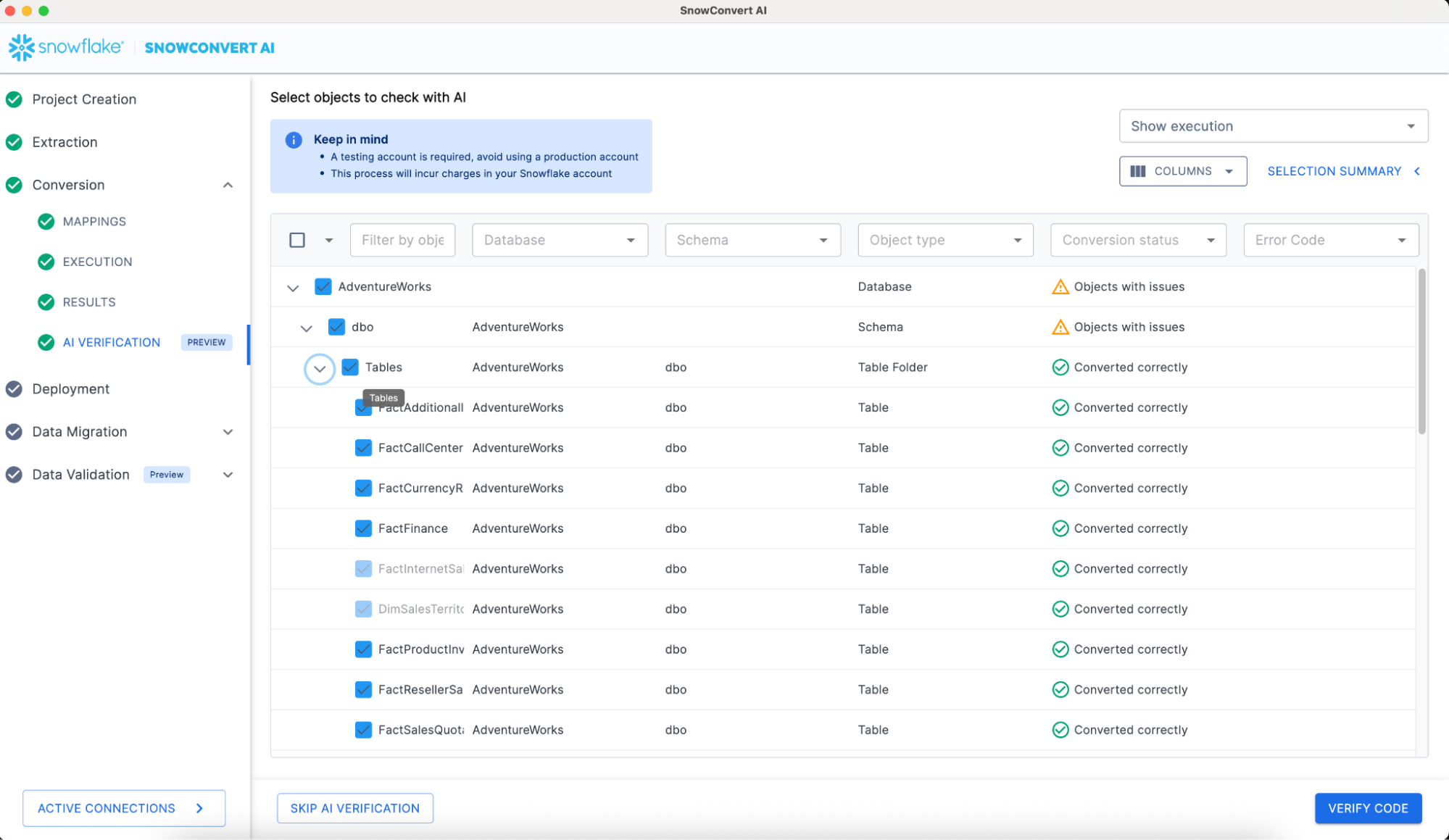Click the Deployment step status icon
Image resolution: width=1449 pixels, height=840 pixels.
pyautogui.click(x=14, y=389)
